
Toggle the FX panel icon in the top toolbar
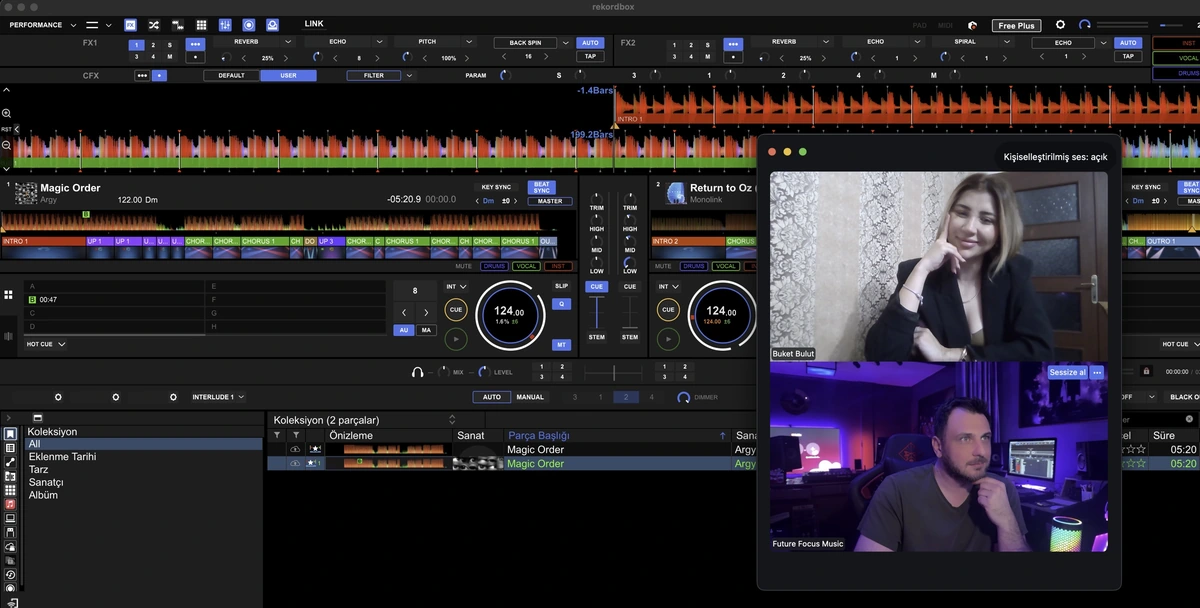tap(131, 25)
